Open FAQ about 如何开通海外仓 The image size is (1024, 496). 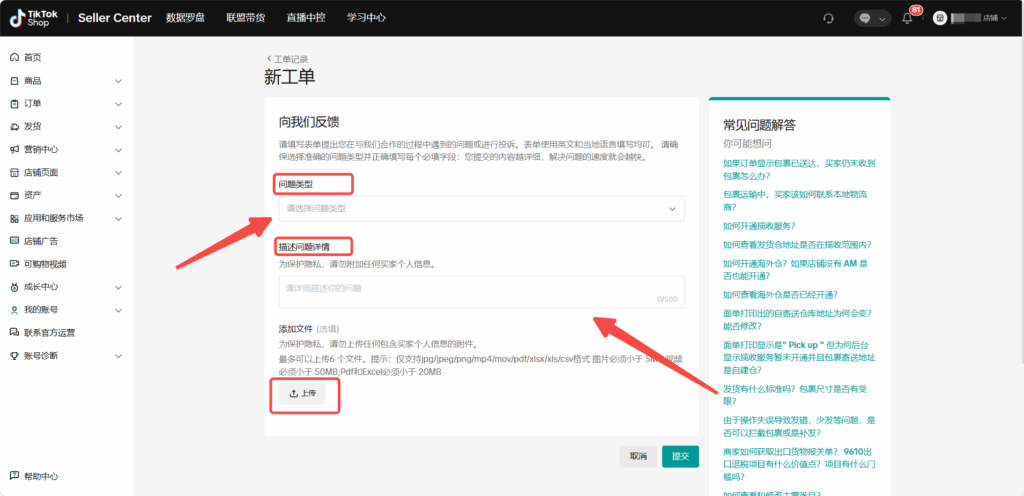795,270
